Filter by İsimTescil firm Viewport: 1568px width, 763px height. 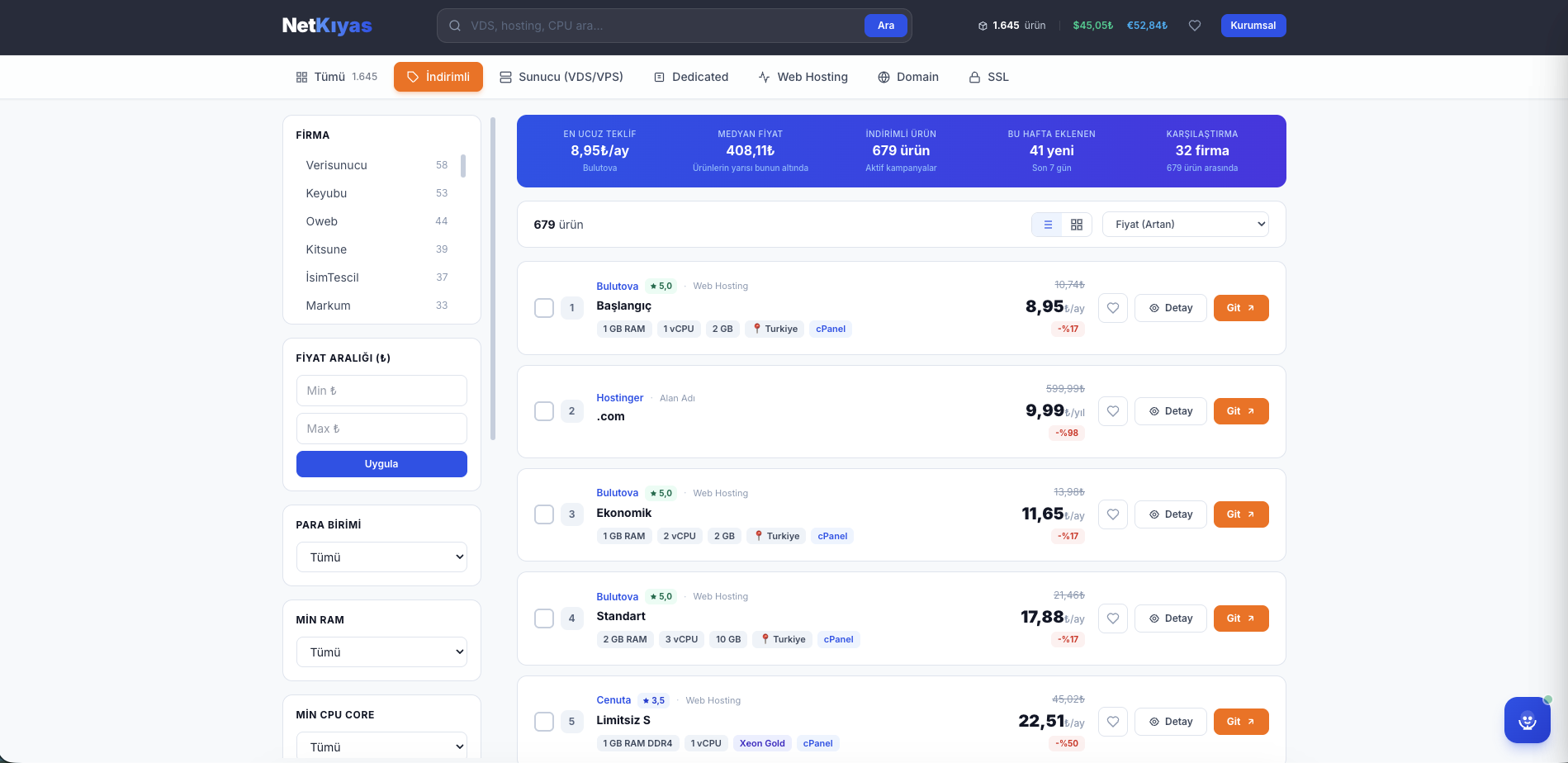click(x=377, y=277)
